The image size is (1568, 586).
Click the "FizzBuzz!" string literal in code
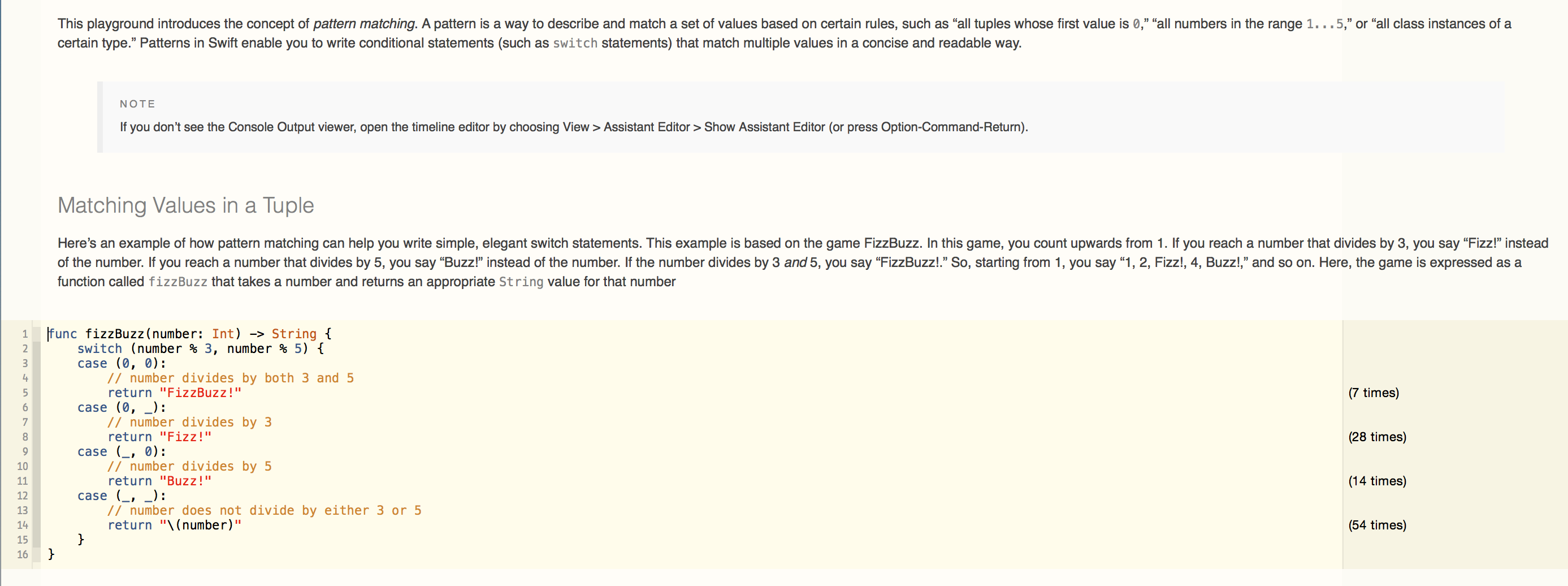click(200, 393)
